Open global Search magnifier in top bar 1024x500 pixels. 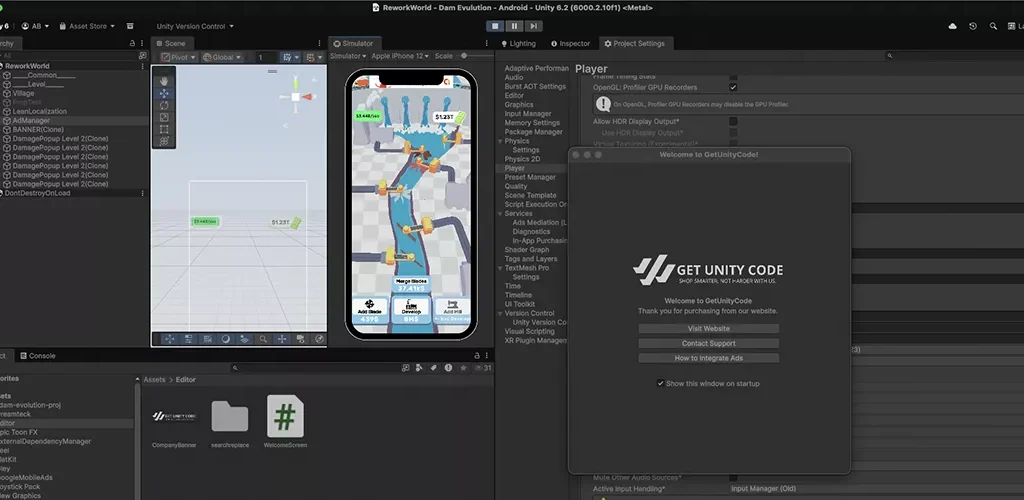pyautogui.click(x=993, y=26)
